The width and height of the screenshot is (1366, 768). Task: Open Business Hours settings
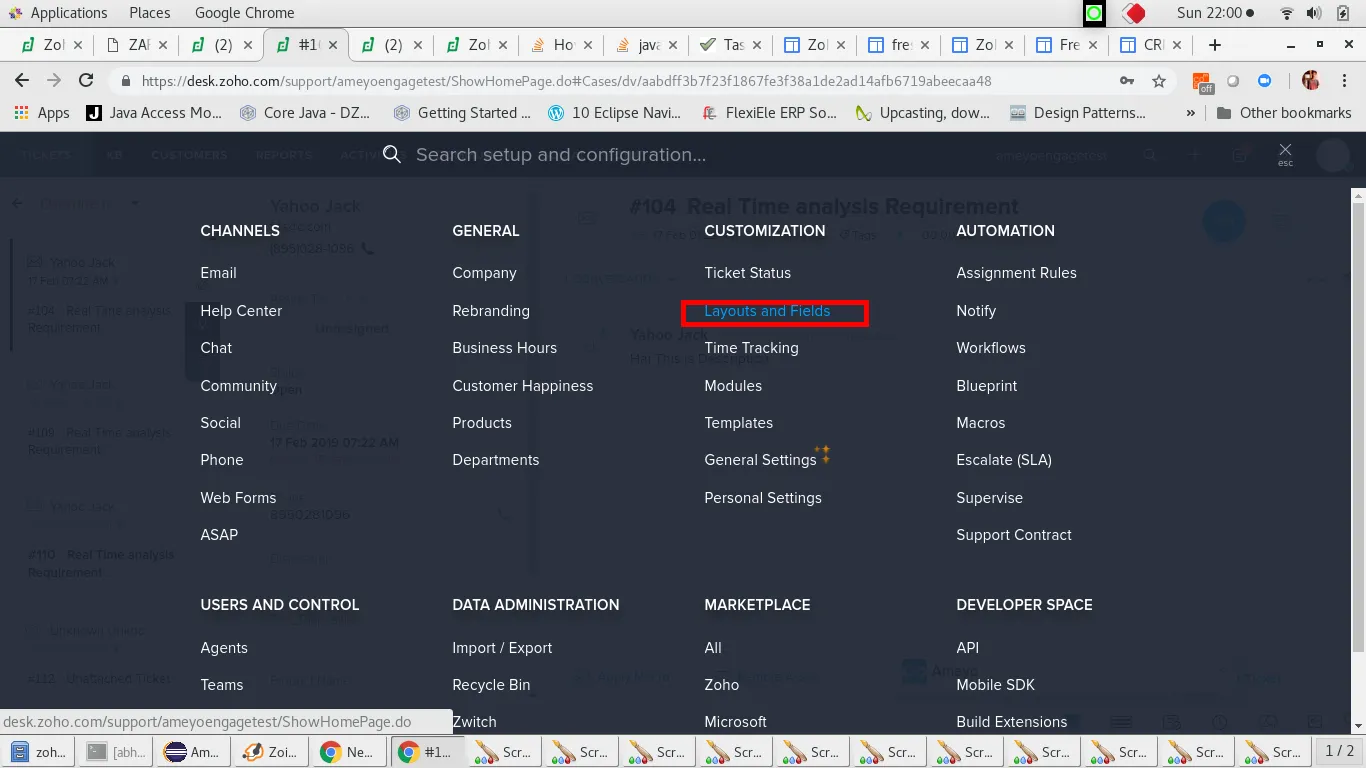[x=504, y=348]
